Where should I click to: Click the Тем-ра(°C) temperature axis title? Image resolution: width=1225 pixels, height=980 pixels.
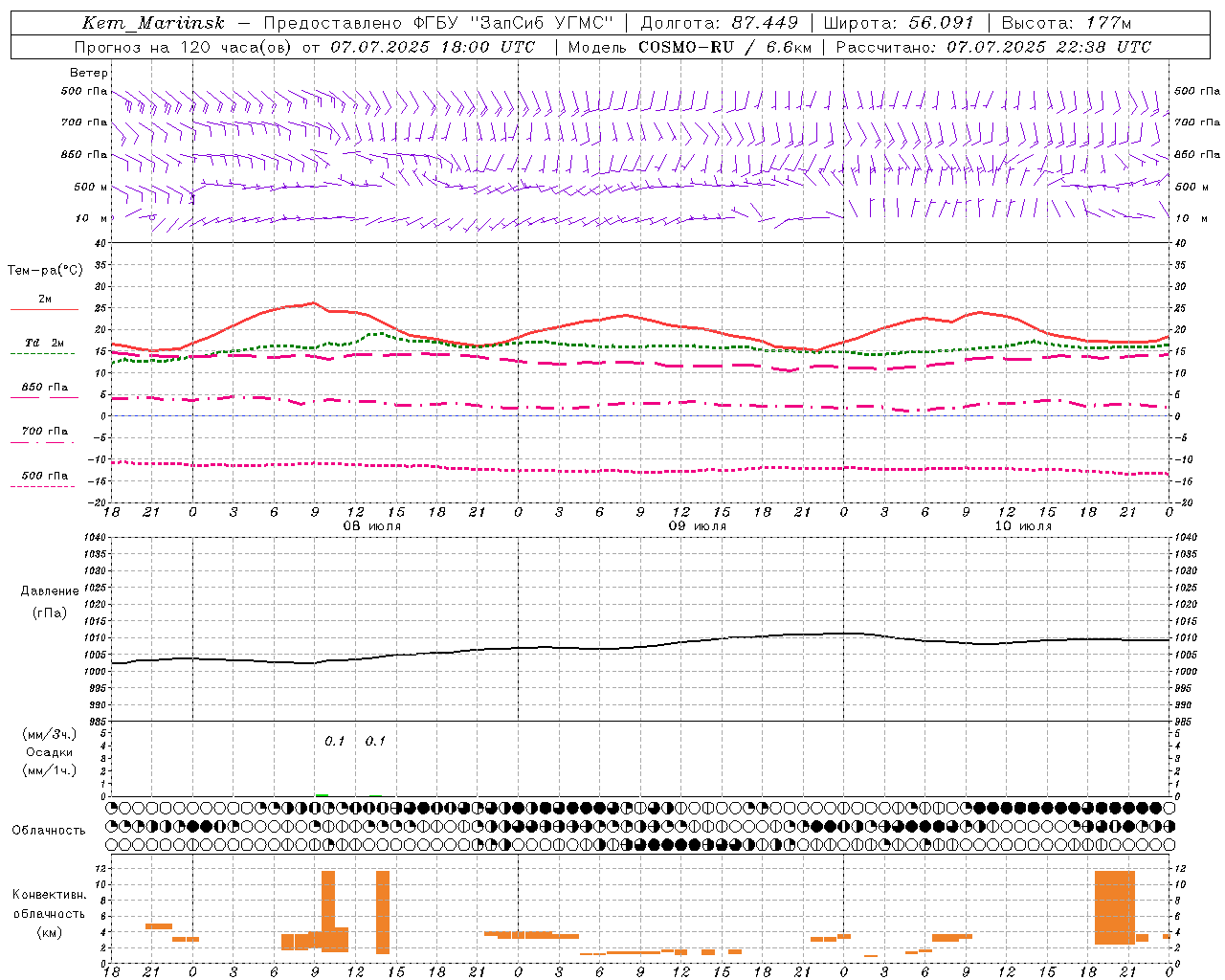point(45,271)
